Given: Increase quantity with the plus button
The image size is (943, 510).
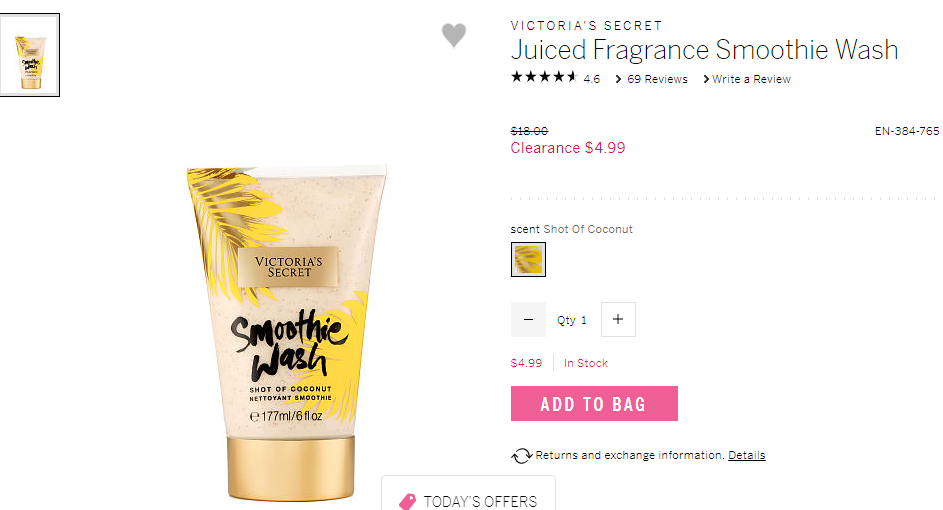Looking at the screenshot, I should 618,319.
